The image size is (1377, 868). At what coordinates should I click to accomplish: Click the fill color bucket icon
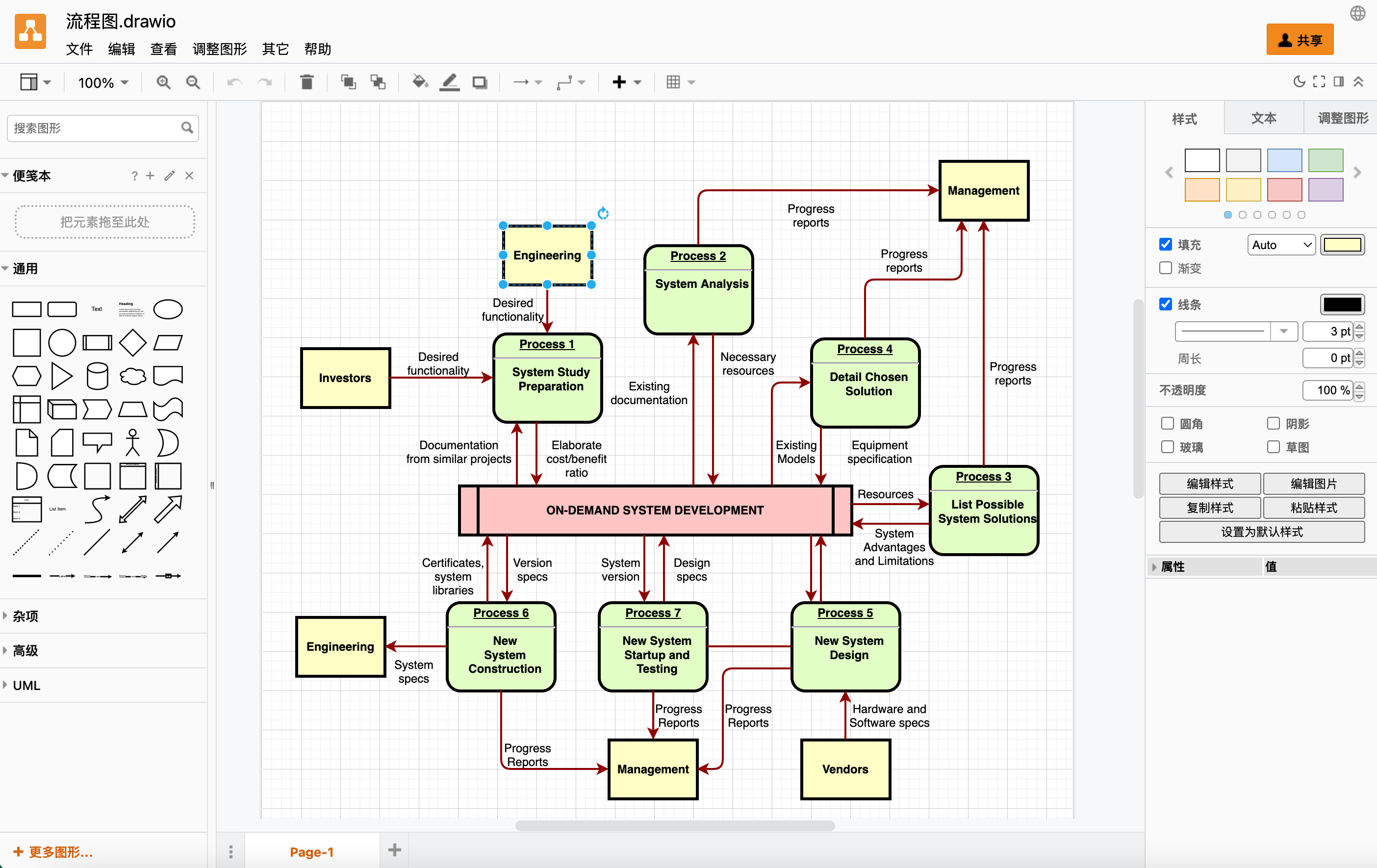[x=420, y=82]
